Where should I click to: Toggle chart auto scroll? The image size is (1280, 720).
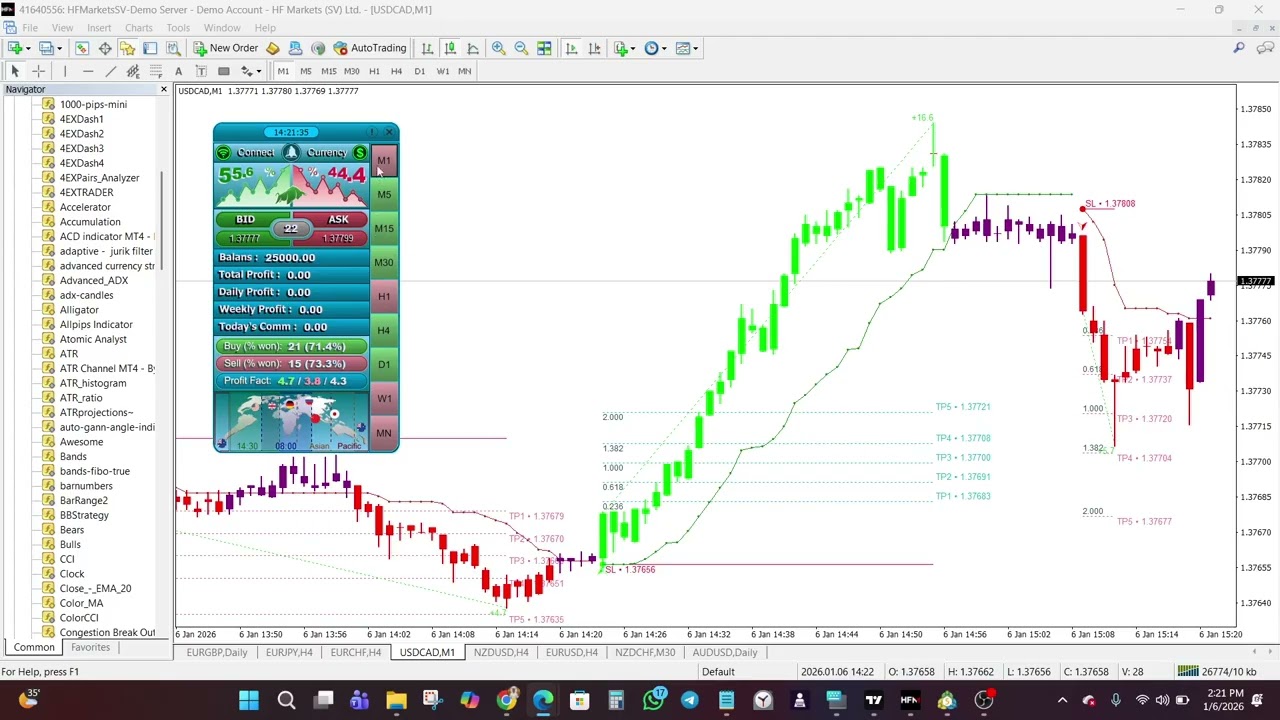[x=571, y=48]
